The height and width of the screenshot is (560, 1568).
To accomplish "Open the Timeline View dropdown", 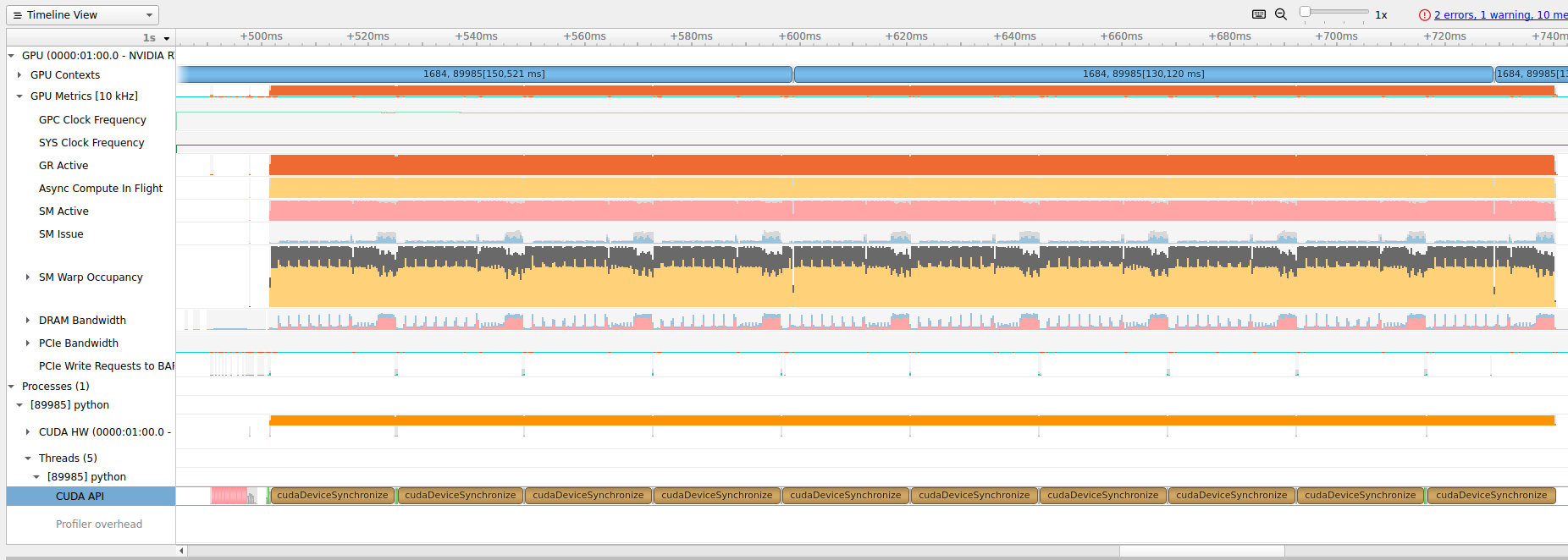I will [x=83, y=15].
